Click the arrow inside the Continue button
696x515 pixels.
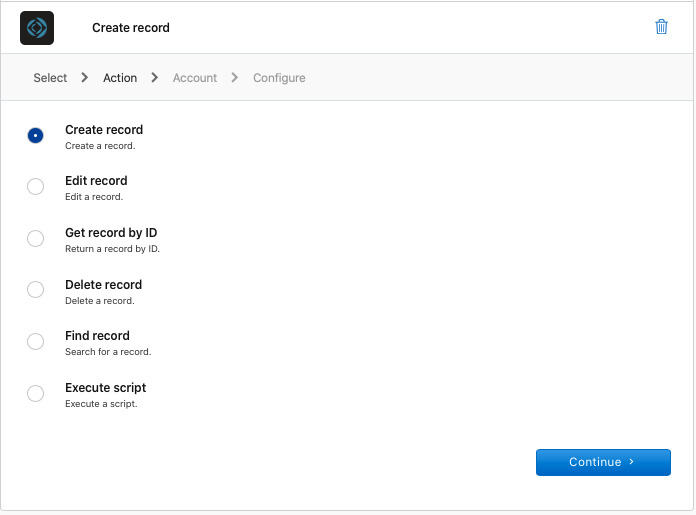point(632,462)
